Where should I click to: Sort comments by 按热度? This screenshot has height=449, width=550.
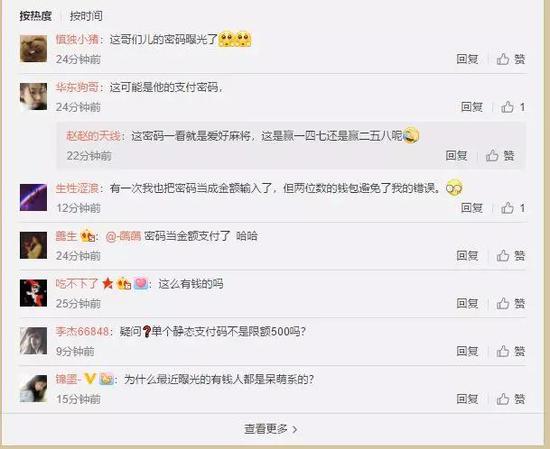tap(35, 16)
